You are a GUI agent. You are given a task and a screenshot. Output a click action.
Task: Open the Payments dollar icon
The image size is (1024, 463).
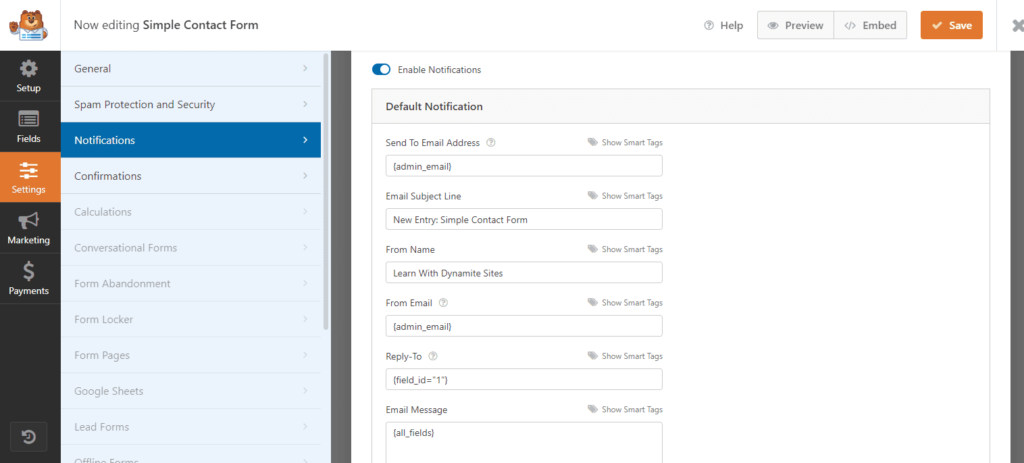[29, 278]
